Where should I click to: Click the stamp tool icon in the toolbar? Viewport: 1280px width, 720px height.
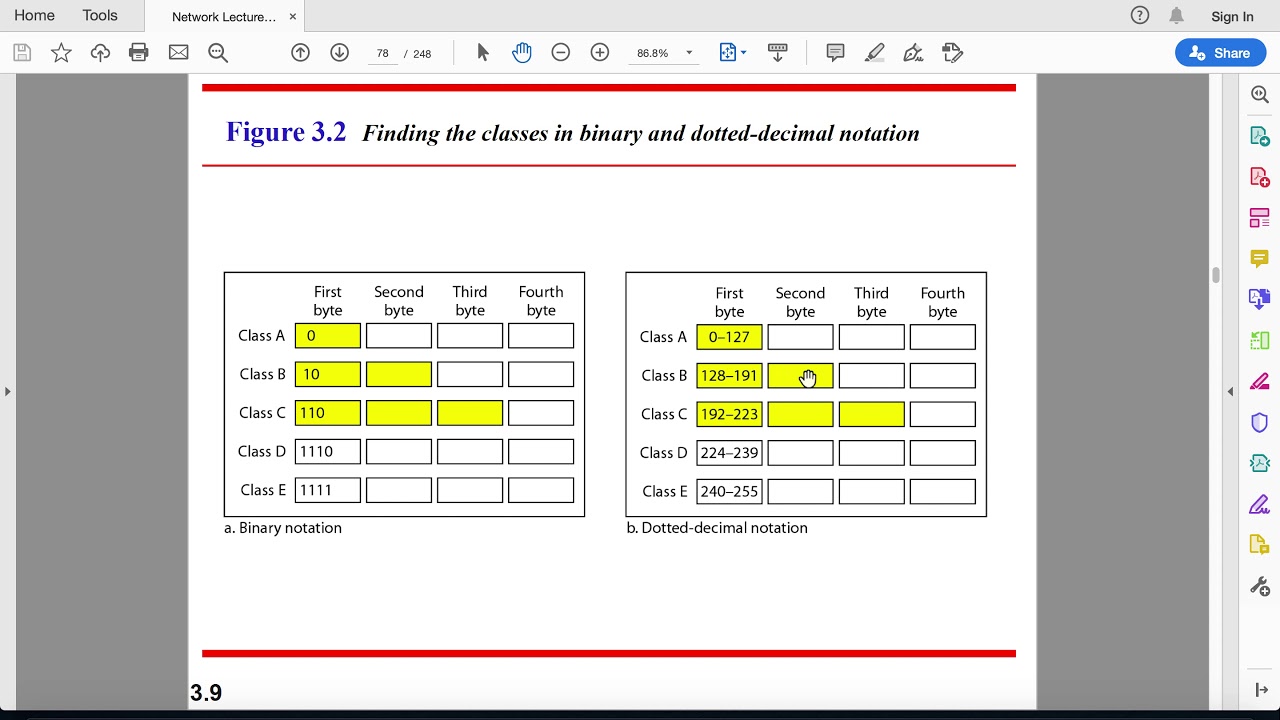[952, 53]
